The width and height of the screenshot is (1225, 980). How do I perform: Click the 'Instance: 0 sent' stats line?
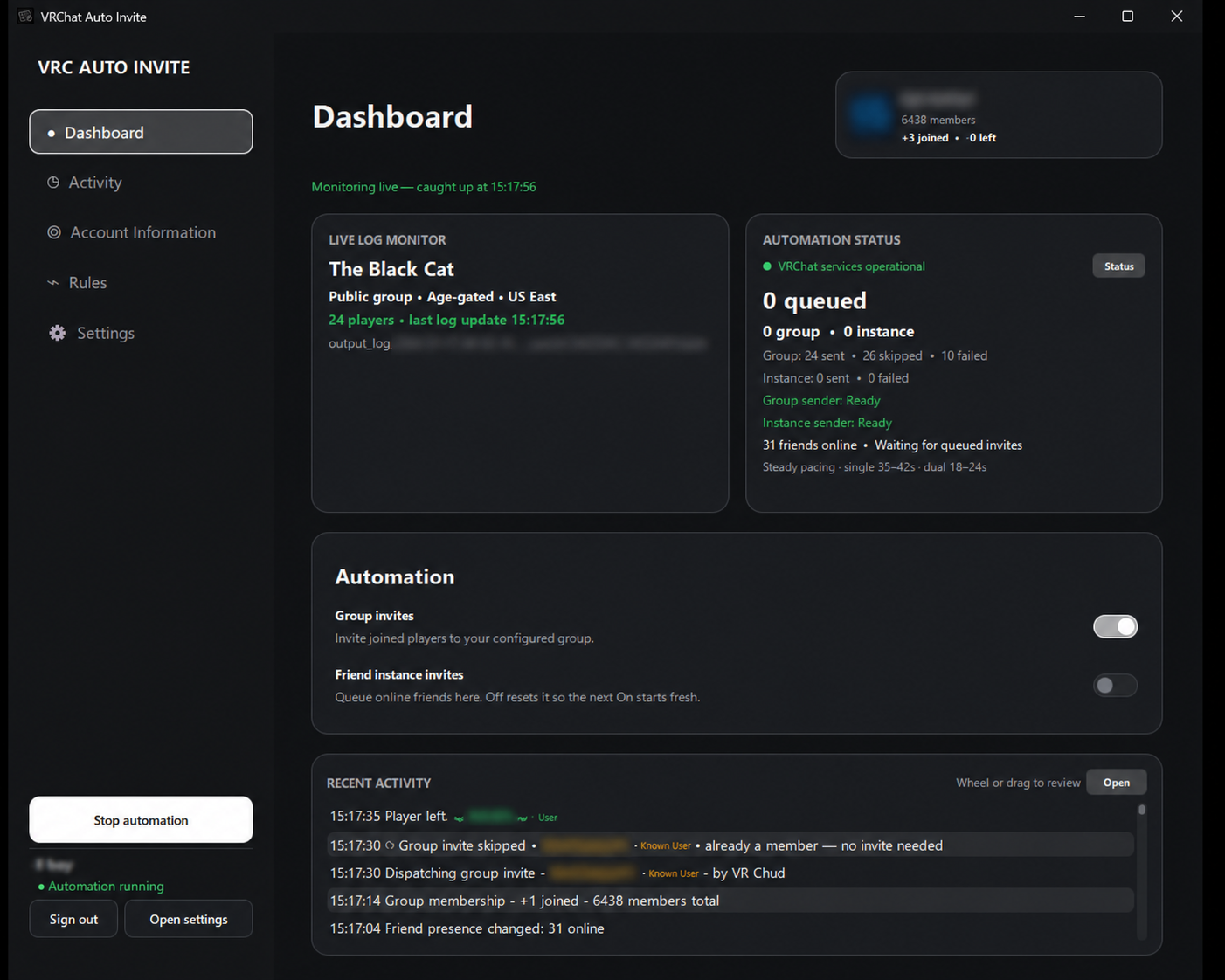[835, 378]
